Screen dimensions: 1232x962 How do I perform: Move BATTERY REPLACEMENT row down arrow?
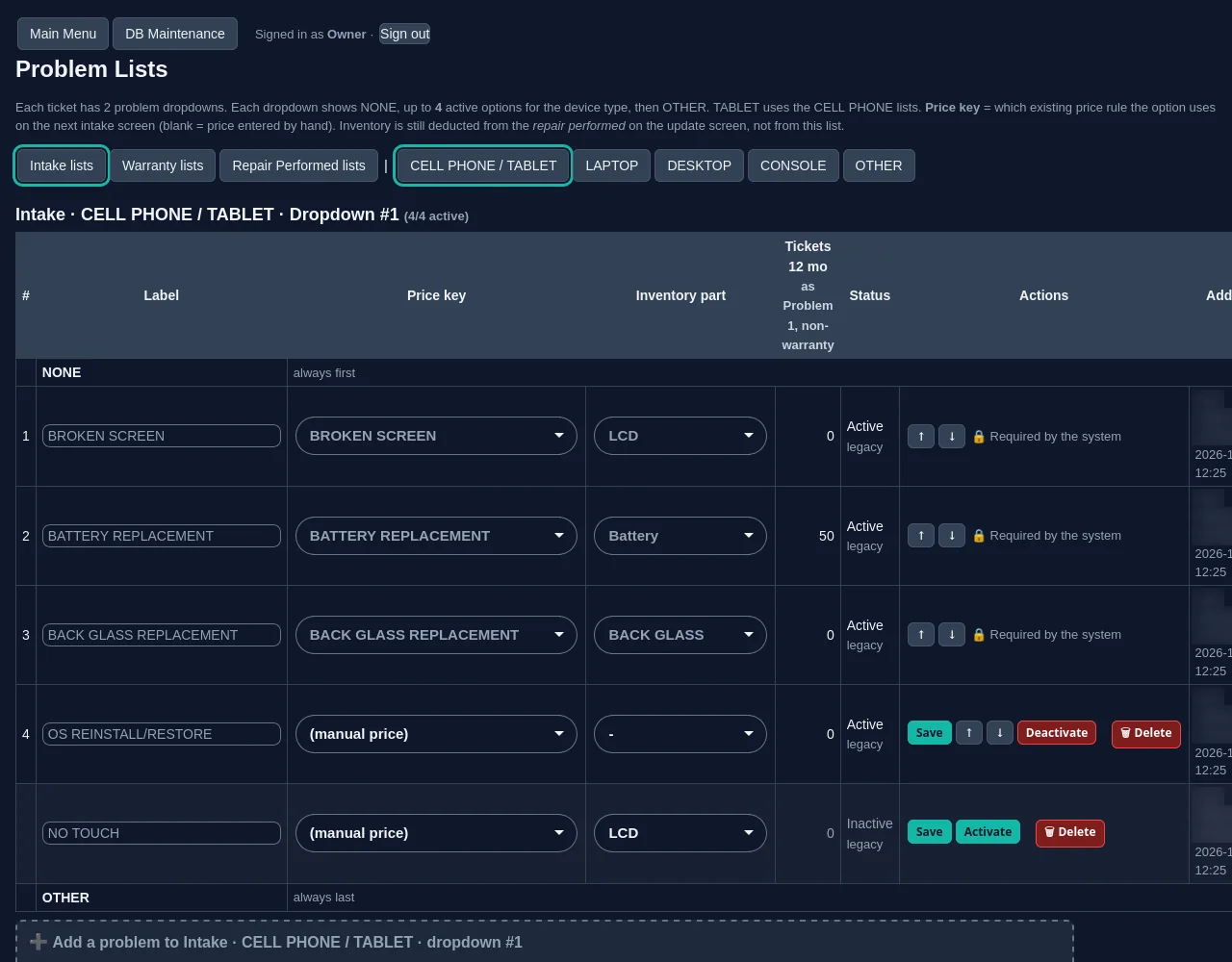[x=952, y=535]
